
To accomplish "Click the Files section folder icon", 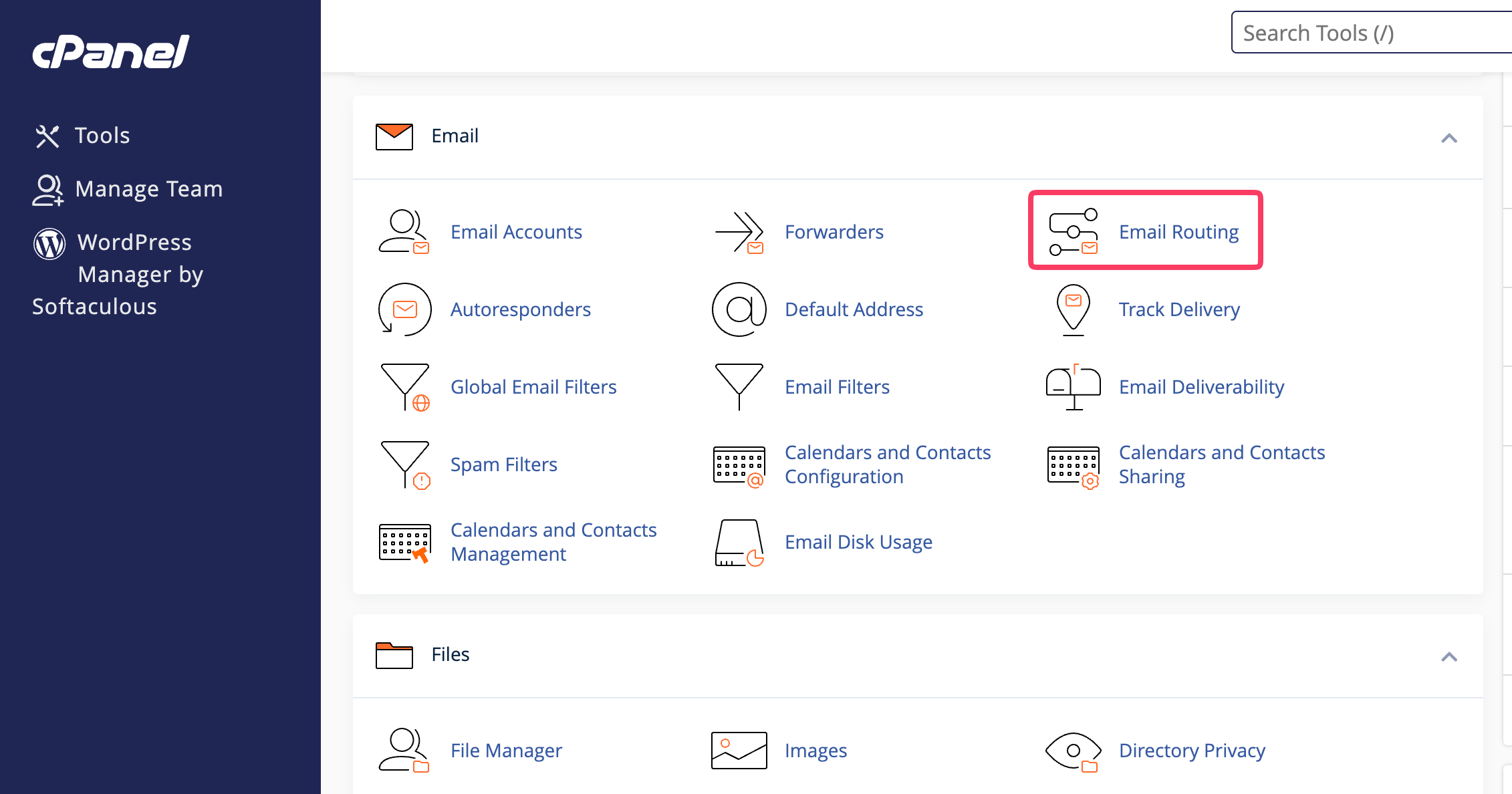I will [394, 655].
